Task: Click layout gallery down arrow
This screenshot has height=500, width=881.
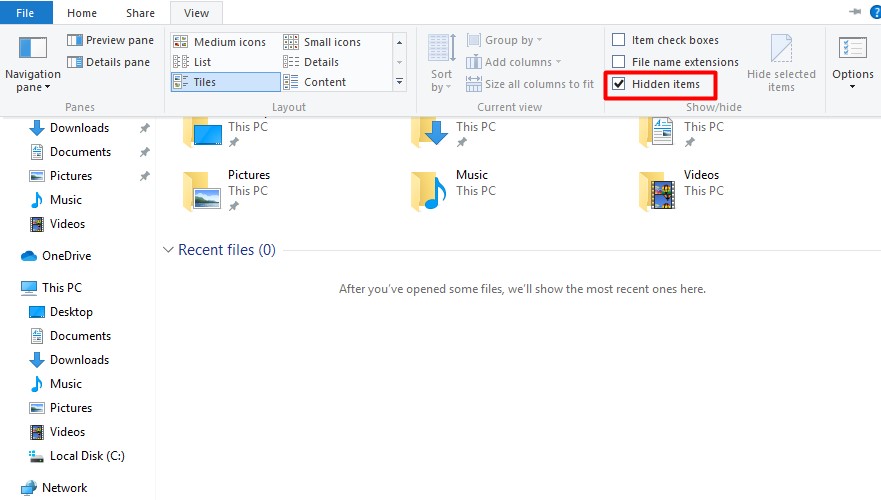Action: tap(399, 62)
